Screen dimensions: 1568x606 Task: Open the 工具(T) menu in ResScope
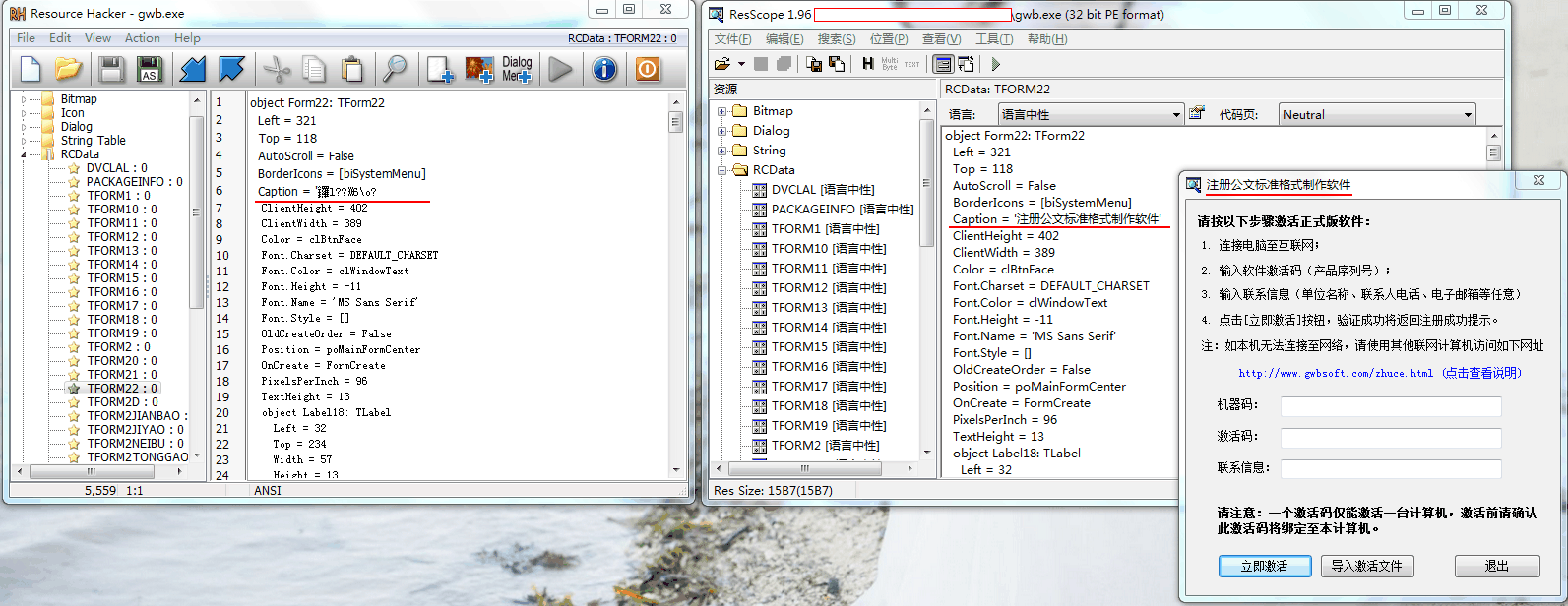[993, 39]
